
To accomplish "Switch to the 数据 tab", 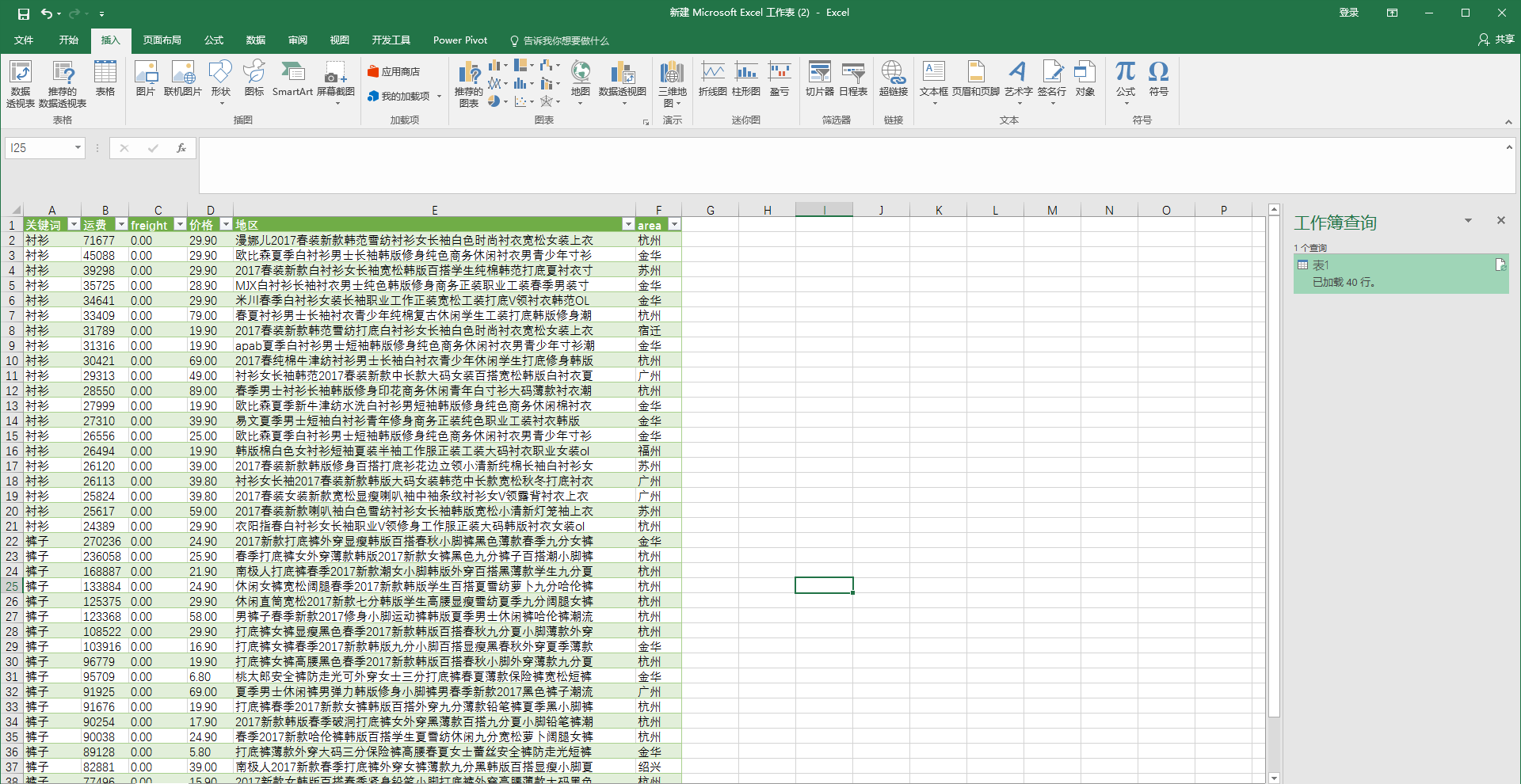I will tap(256, 40).
